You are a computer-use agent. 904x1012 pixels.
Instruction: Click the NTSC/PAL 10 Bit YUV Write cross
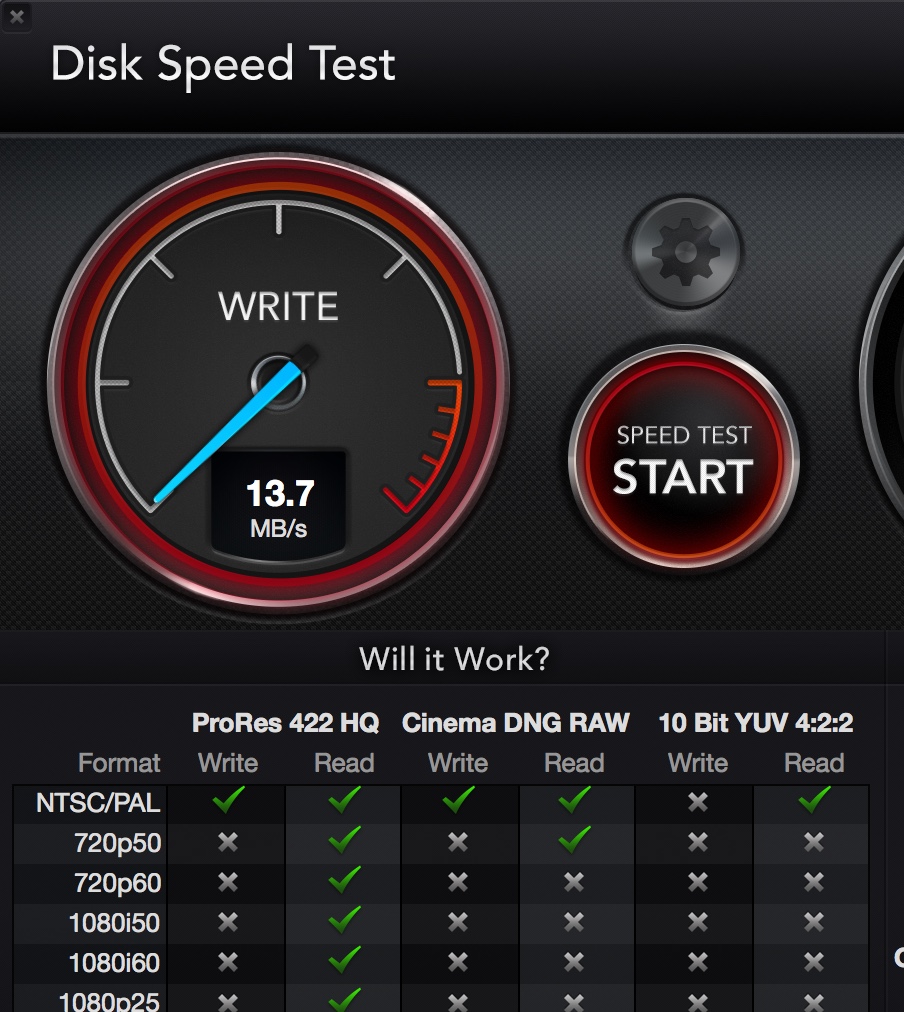pyautogui.click(x=698, y=802)
